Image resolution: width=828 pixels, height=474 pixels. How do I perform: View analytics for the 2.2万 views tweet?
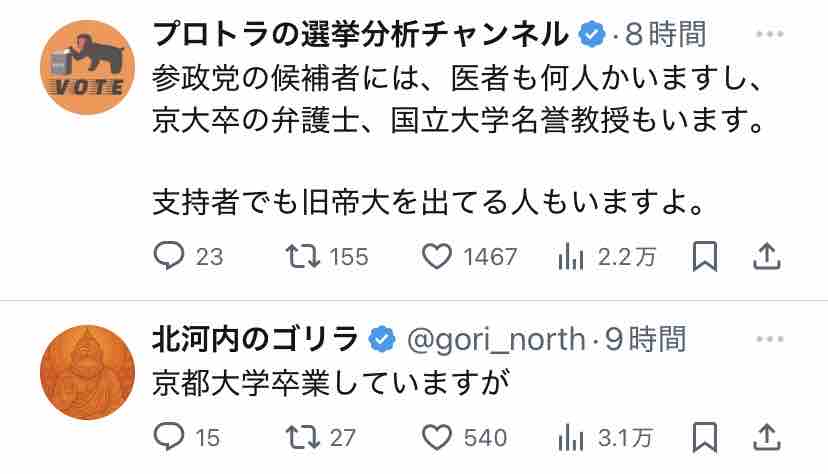point(571,257)
